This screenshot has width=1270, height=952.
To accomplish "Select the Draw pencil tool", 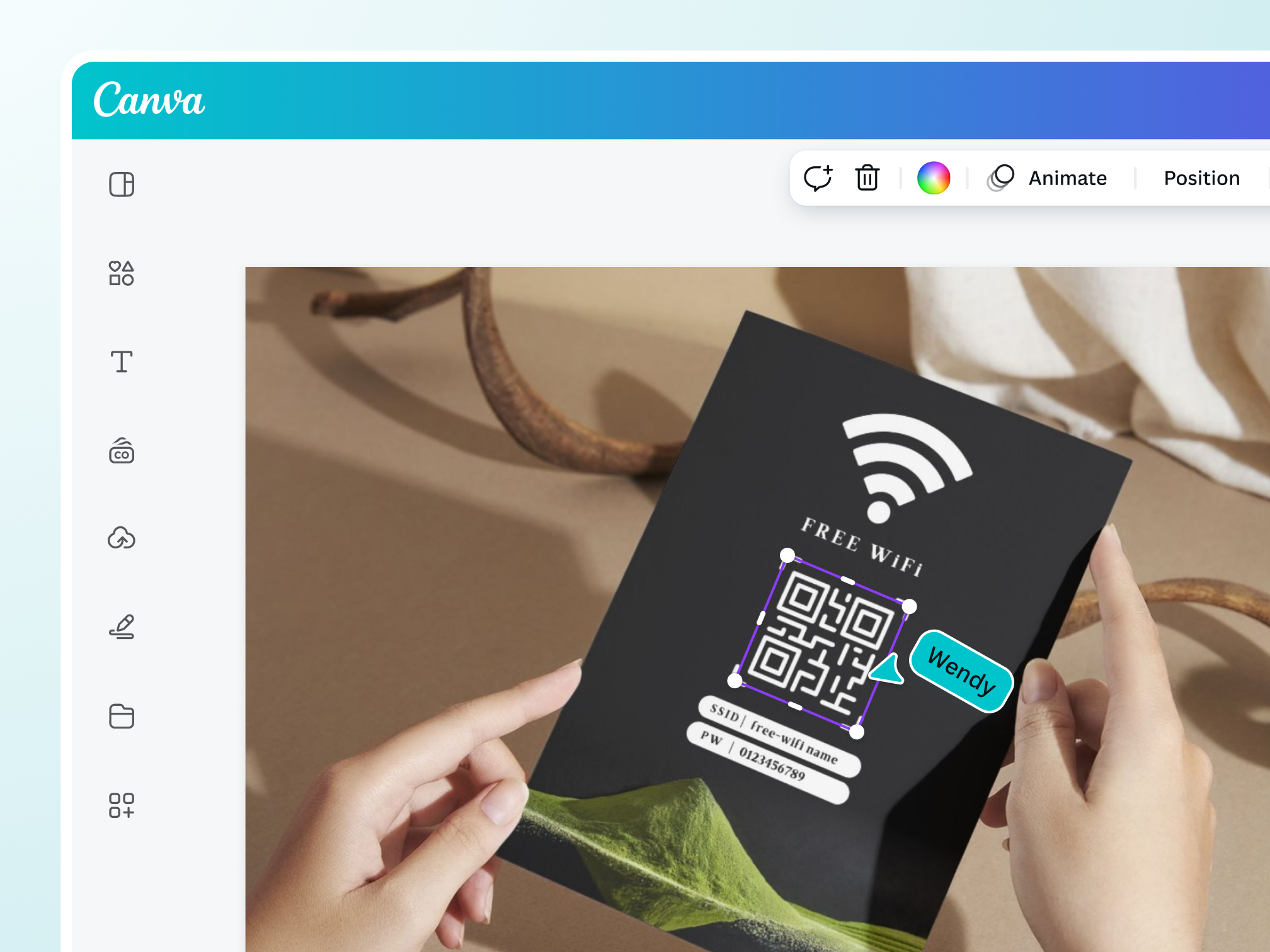I will (122, 627).
